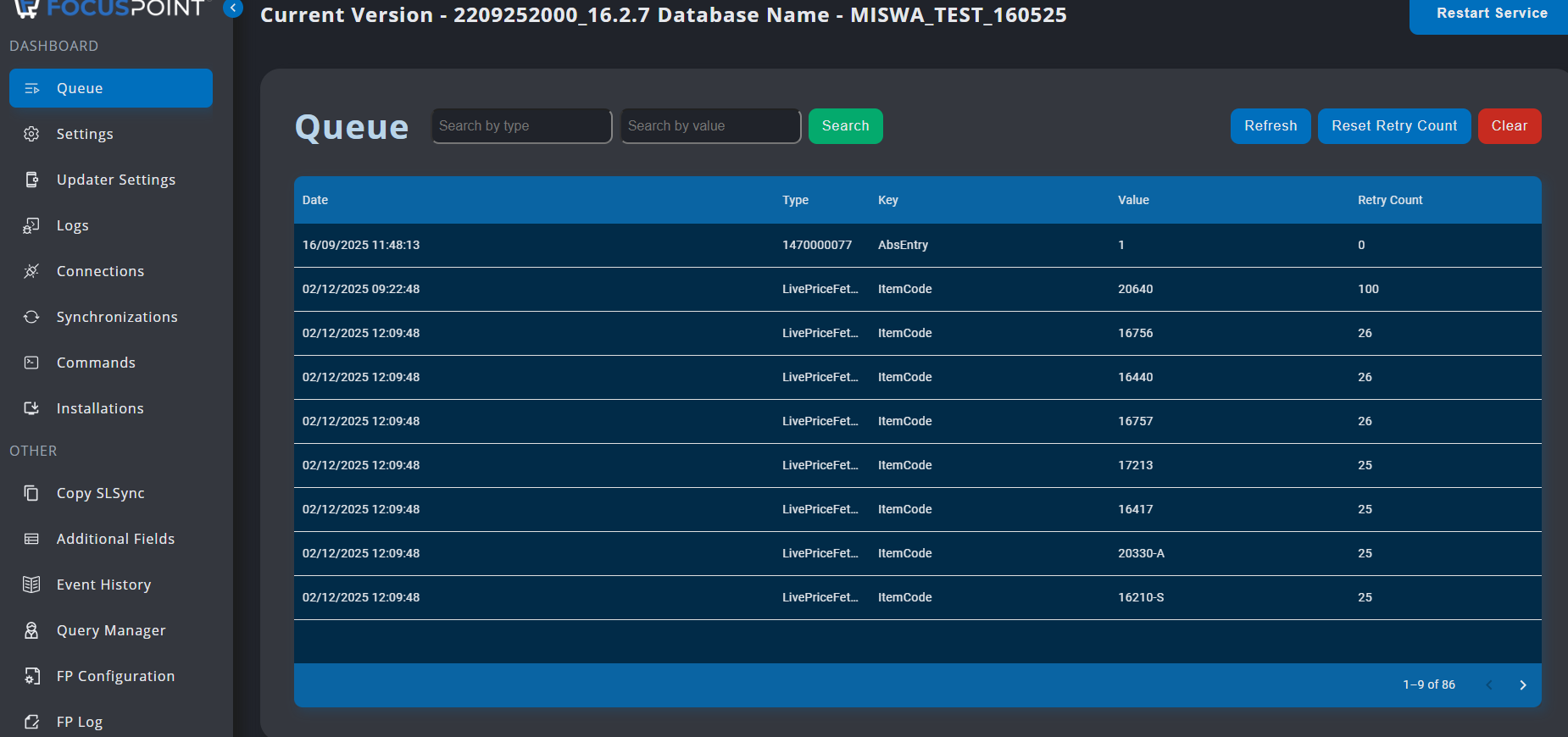
Task: Click the Updater Settings icon
Action: 31,180
